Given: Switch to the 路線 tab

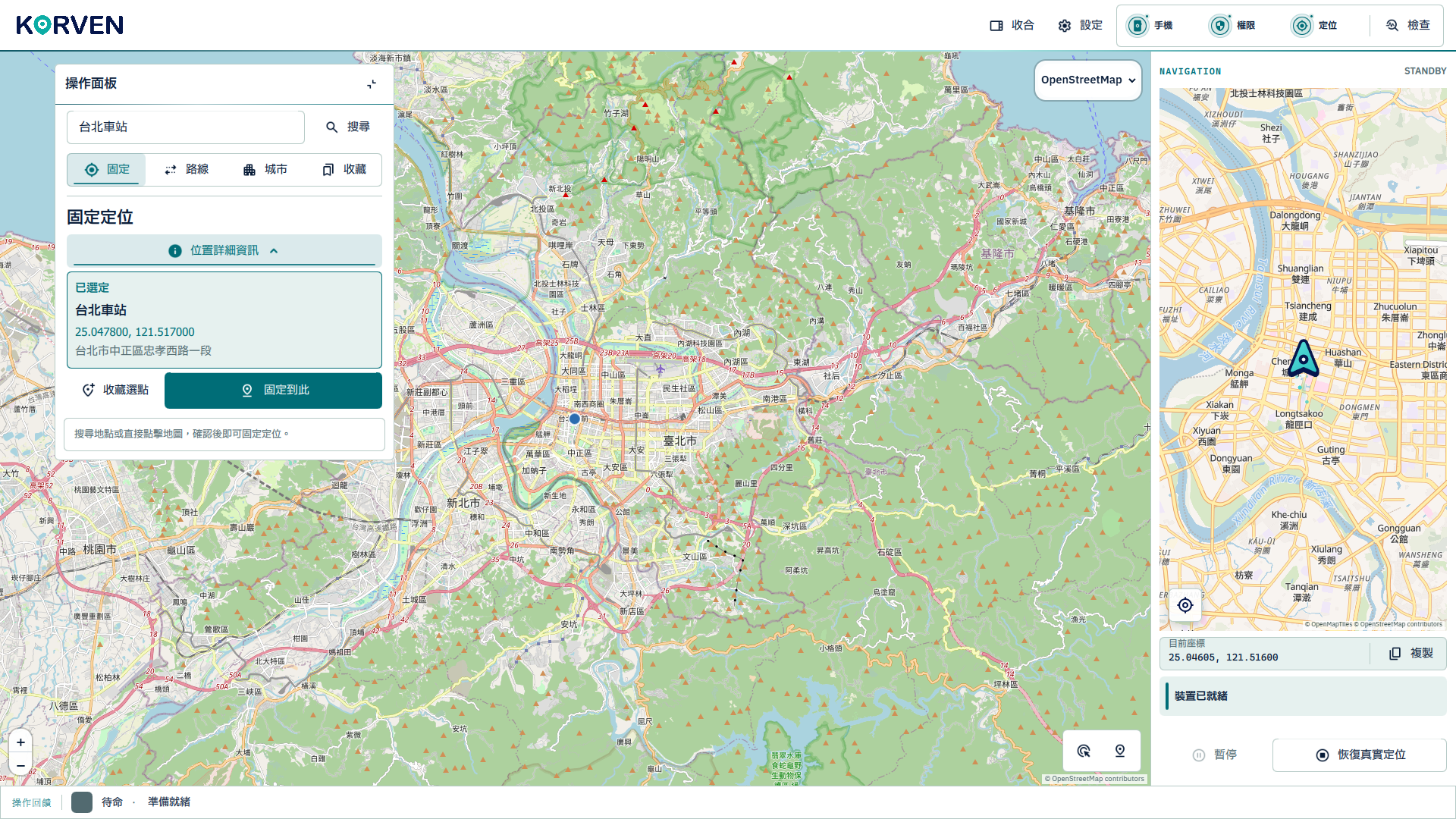Looking at the screenshot, I should [187, 170].
